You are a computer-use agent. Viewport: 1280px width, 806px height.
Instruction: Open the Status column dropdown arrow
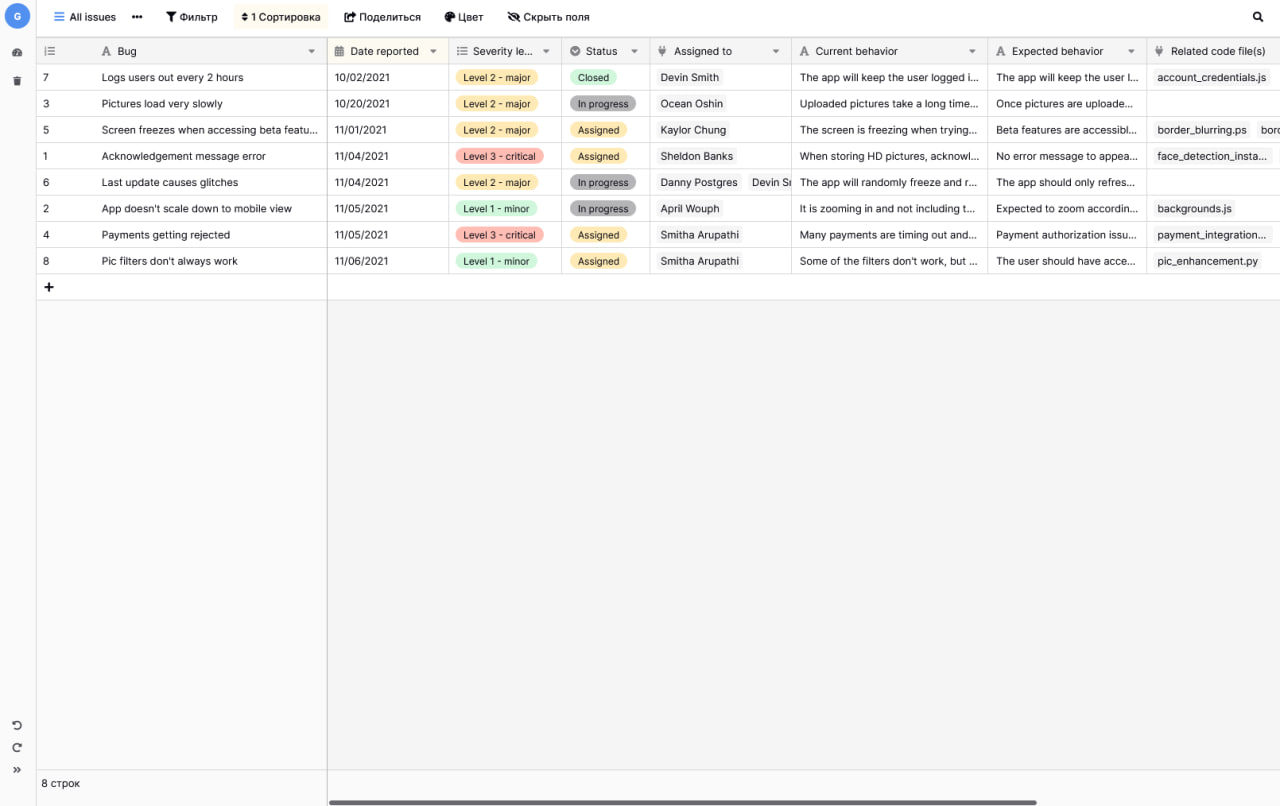tap(634, 51)
